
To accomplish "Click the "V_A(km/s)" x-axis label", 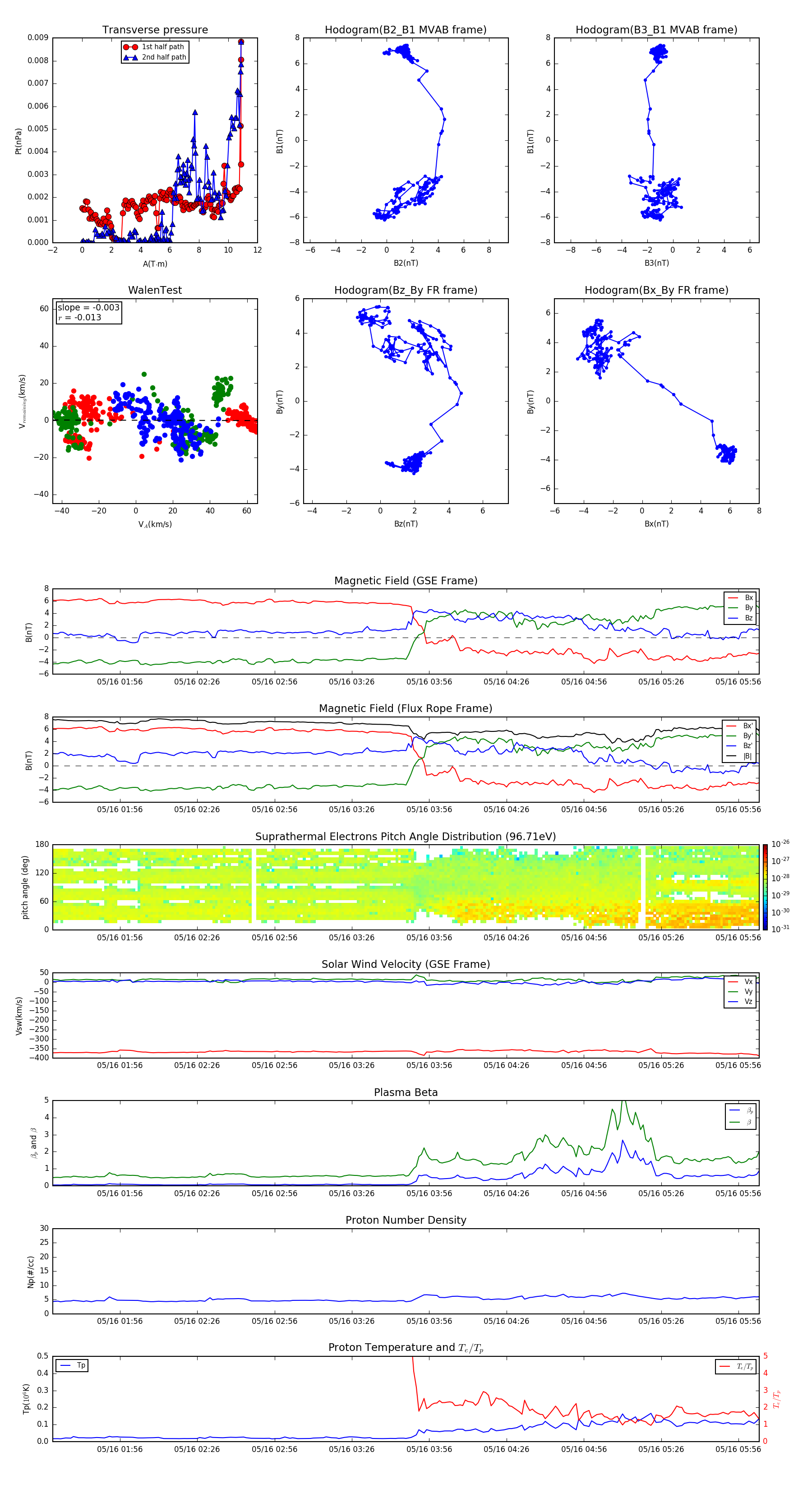I will [155, 524].
